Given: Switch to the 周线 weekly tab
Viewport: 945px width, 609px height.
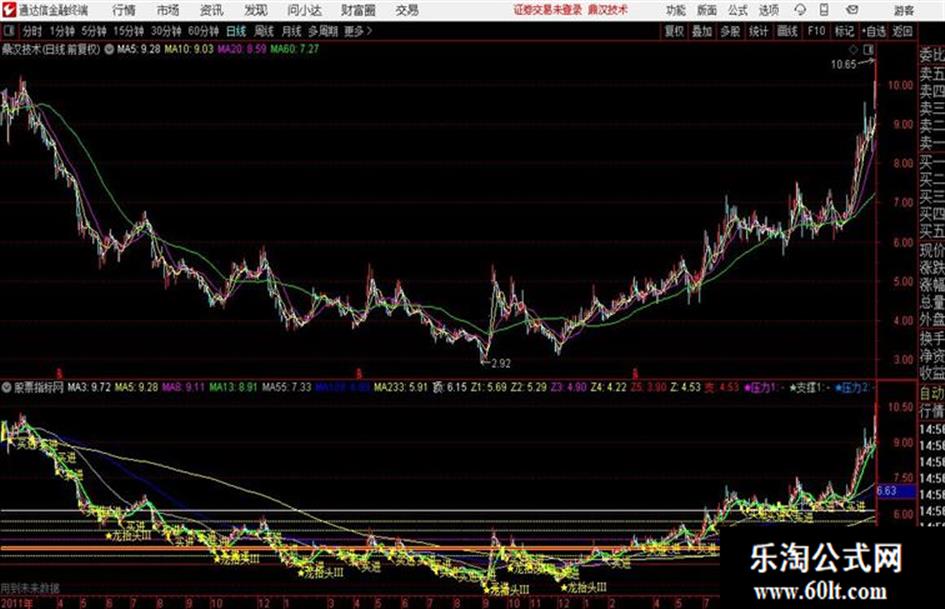Looking at the screenshot, I should [264, 31].
